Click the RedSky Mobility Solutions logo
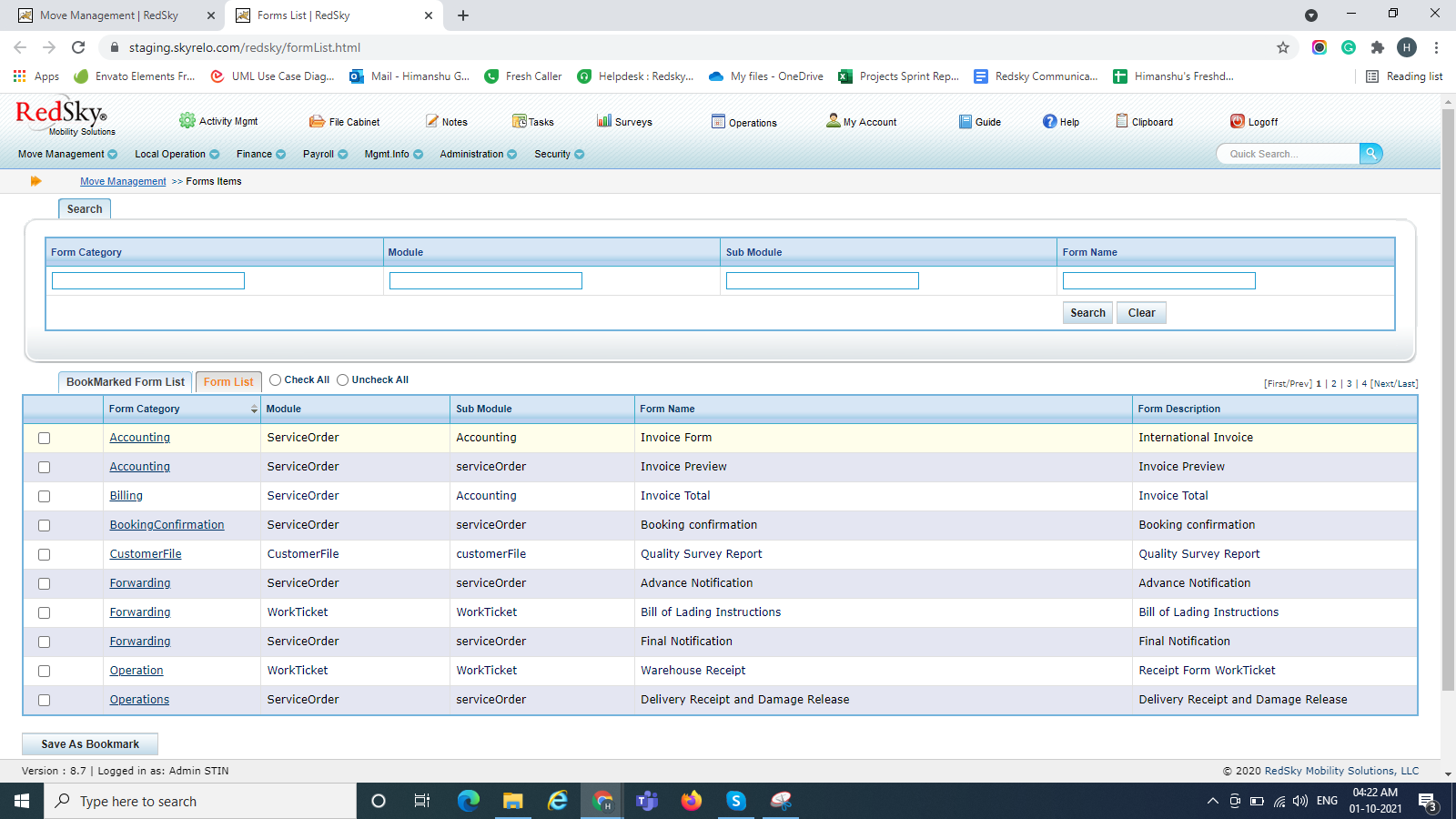 pyautogui.click(x=65, y=118)
